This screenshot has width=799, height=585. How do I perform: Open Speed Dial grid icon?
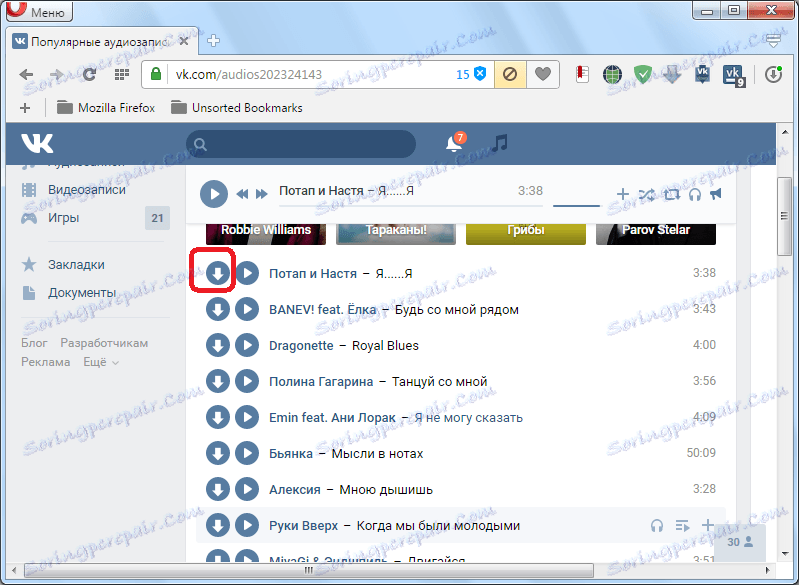coord(121,74)
